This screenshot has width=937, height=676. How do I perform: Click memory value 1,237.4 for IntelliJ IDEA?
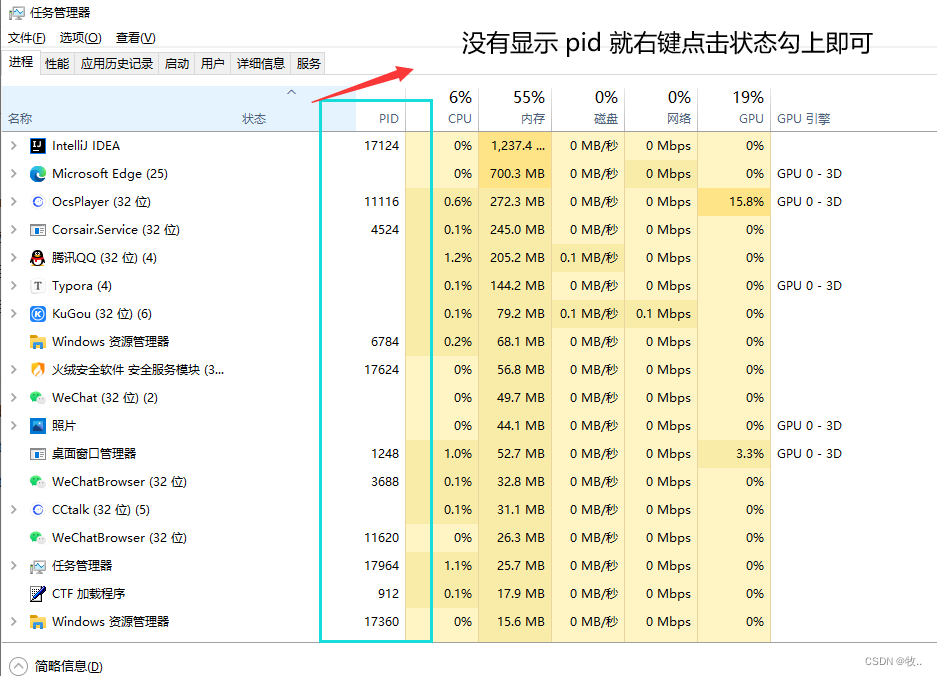(x=518, y=146)
